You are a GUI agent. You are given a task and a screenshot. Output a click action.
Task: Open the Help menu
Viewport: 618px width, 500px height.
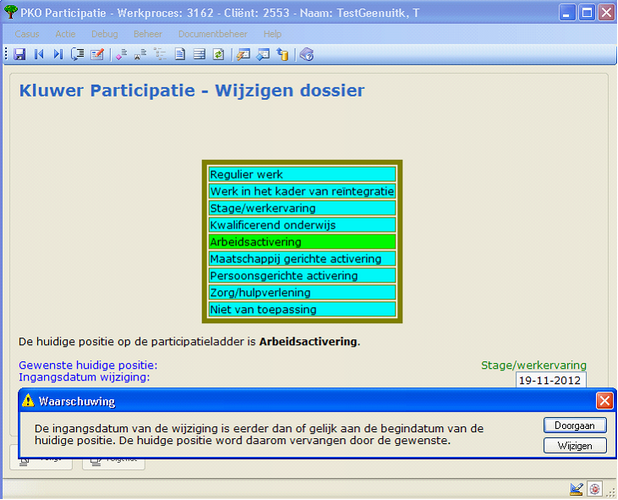pyautogui.click(x=272, y=34)
